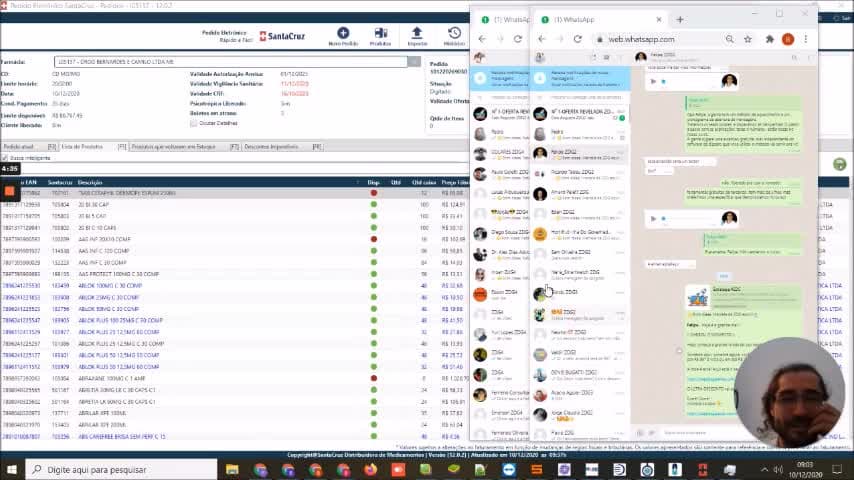
Task: Click the Novo Pedido plus icon
Action: [x=343, y=33]
